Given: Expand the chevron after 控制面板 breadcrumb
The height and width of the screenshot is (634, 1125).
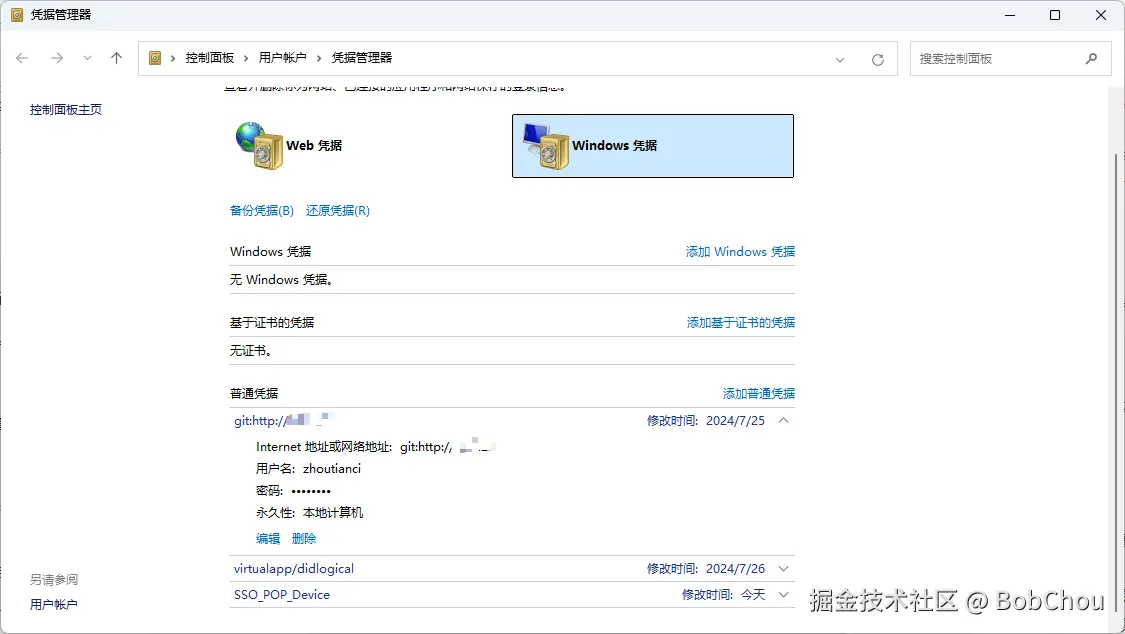Looking at the screenshot, I should (246, 58).
